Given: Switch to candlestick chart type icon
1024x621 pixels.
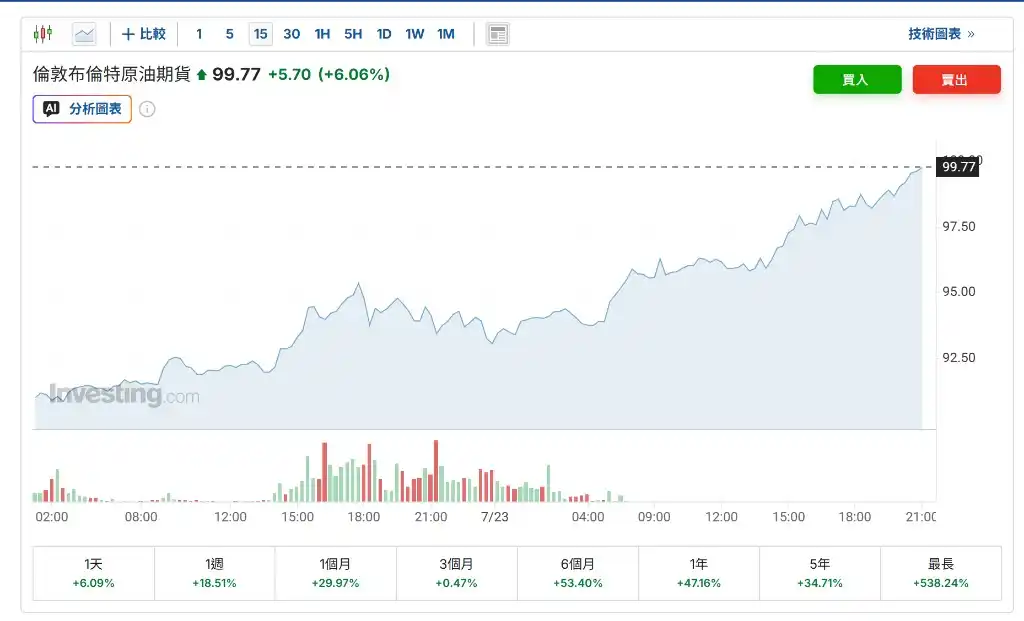Looking at the screenshot, I should [x=43, y=34].
